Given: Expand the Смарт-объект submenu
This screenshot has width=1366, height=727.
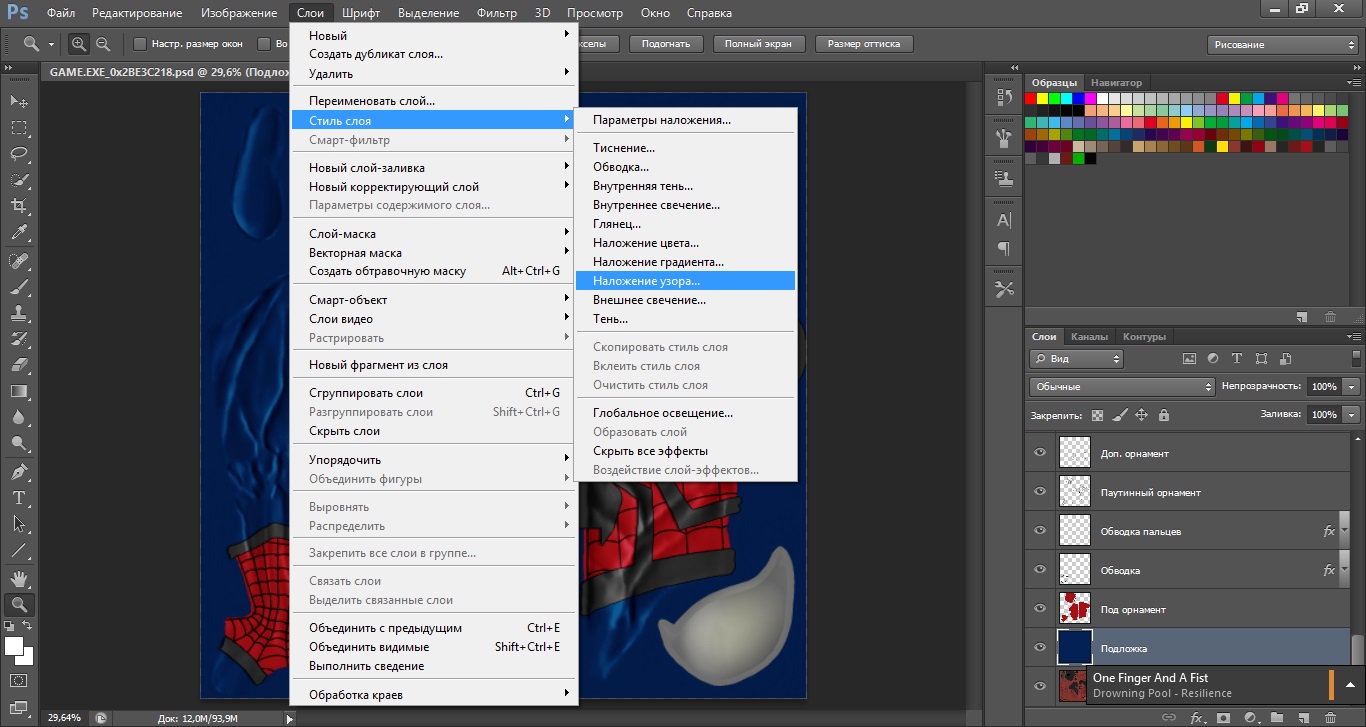Looking at the screenshot, I should click(434, 300).
